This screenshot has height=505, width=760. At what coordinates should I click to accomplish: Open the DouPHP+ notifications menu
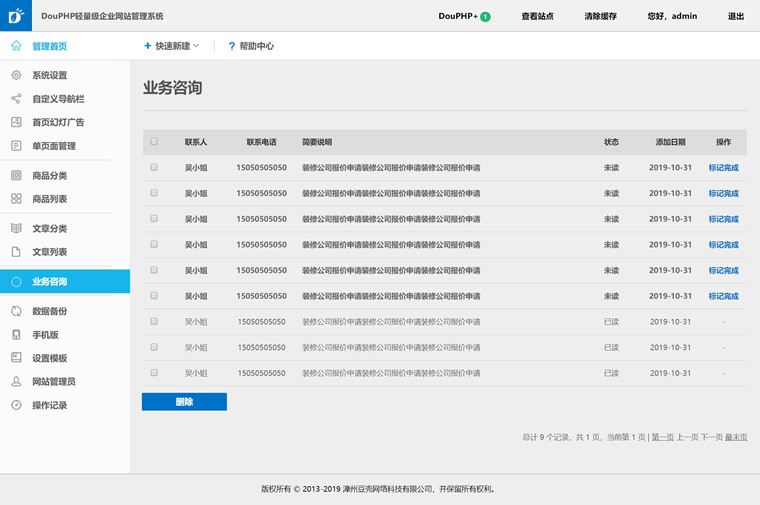click(x=464, y=16)
